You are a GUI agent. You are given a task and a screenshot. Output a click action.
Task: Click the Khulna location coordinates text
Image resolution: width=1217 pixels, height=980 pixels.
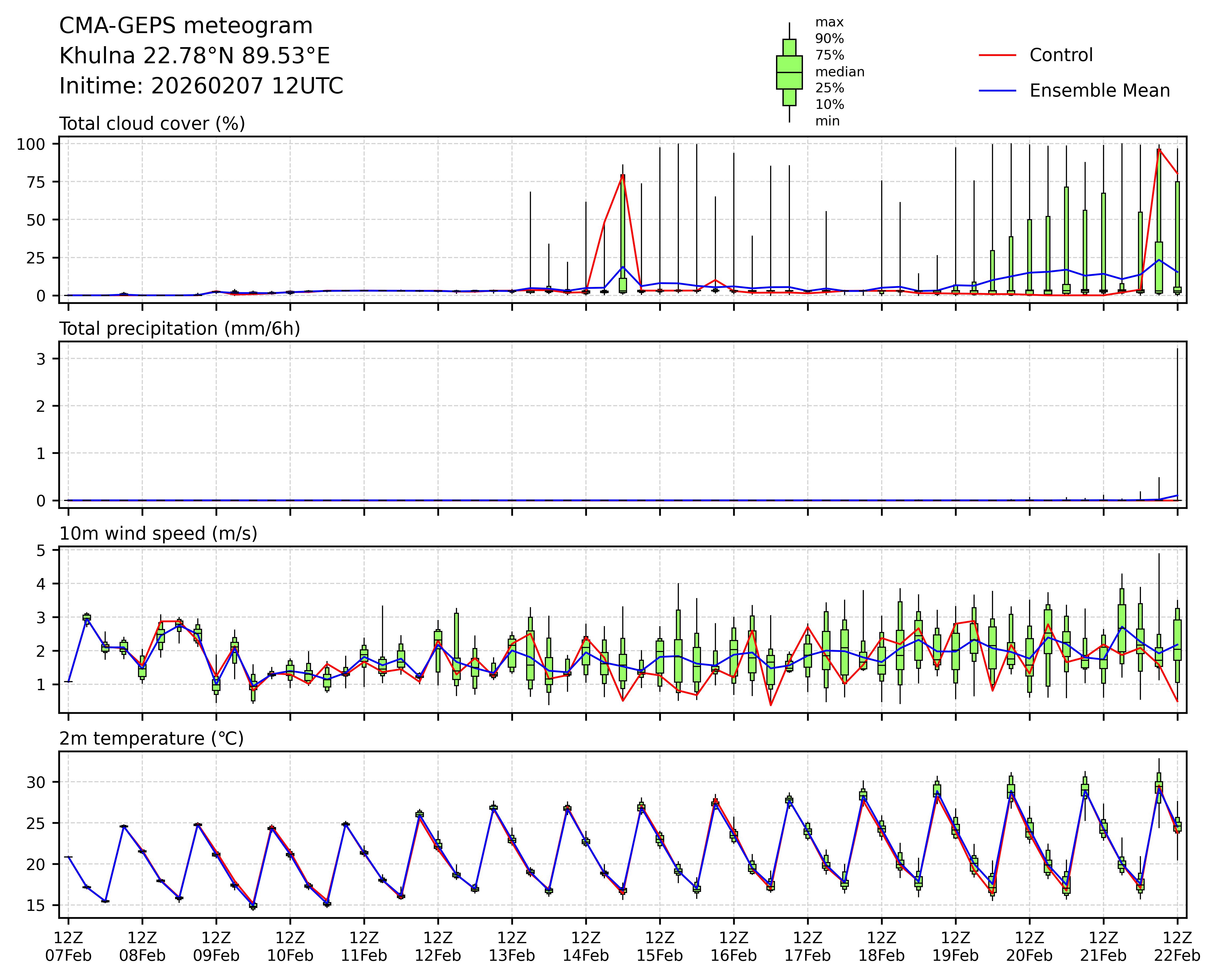(x=194, y=56)
